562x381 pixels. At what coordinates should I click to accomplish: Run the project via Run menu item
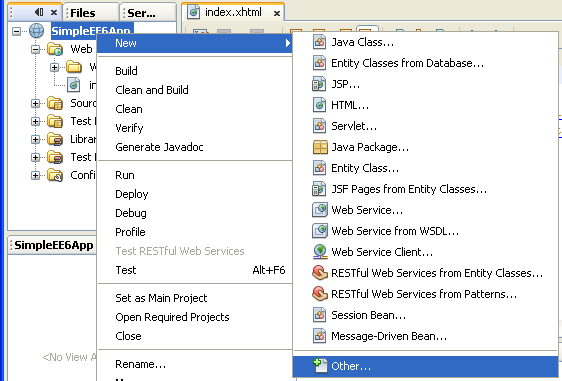pos(195,175)
